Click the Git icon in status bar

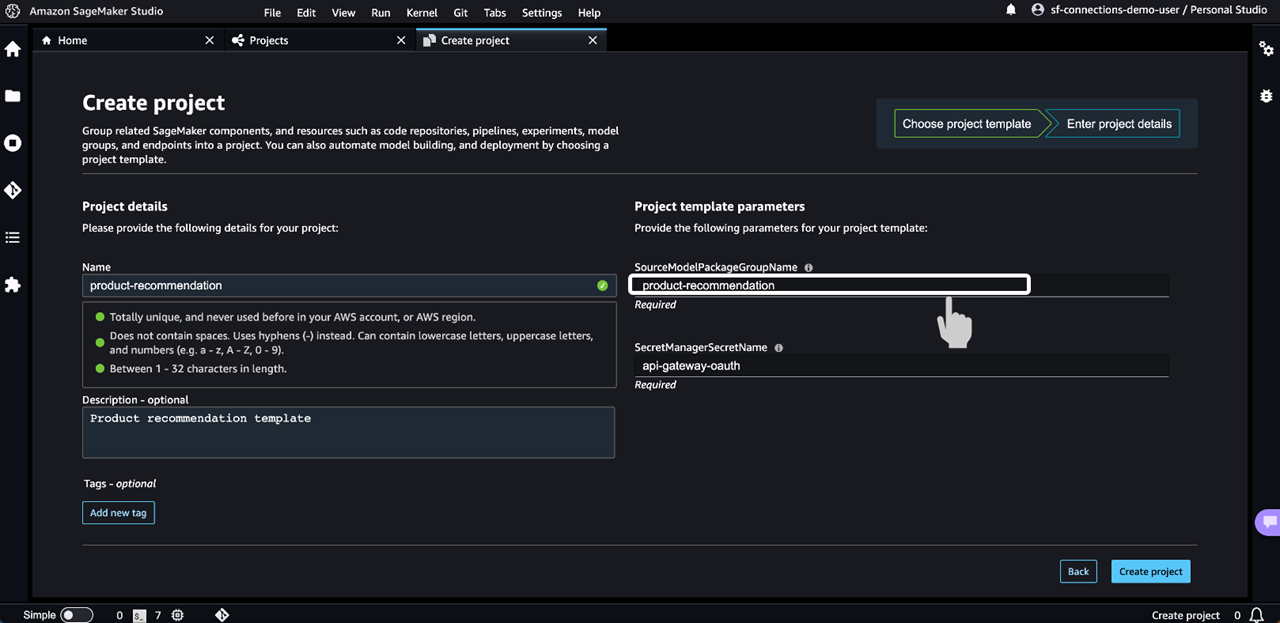pos(222,615)
